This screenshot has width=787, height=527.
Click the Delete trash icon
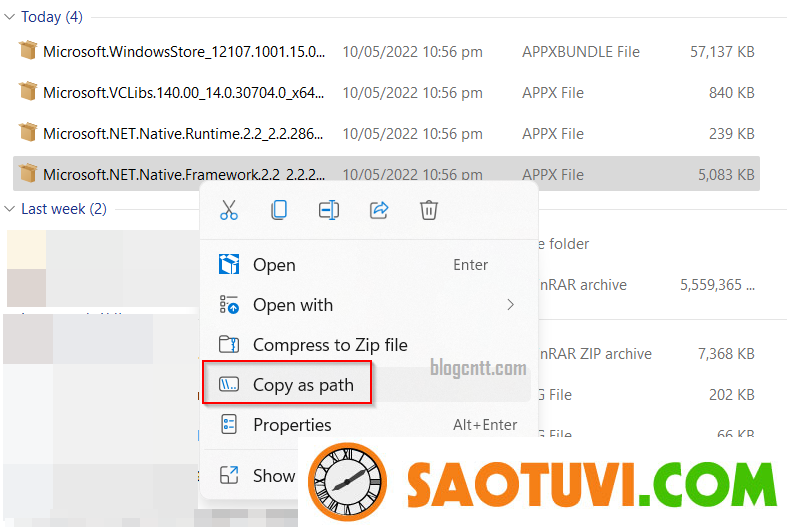click(x=429, y=210)
